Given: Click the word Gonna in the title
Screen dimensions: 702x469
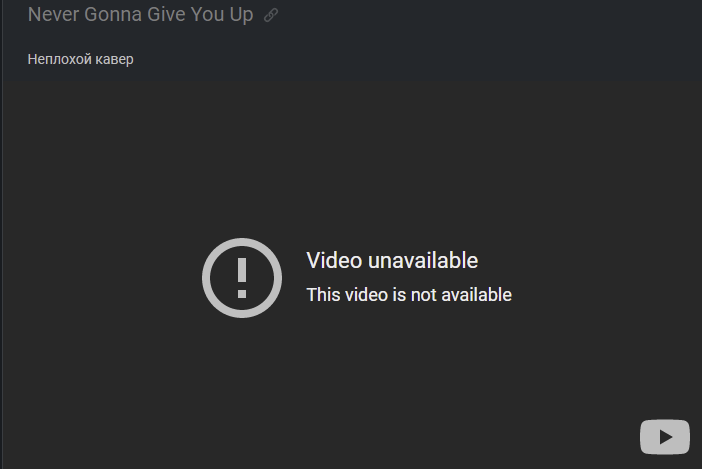Looking at the screenshot, I should (x=113, y=14).
